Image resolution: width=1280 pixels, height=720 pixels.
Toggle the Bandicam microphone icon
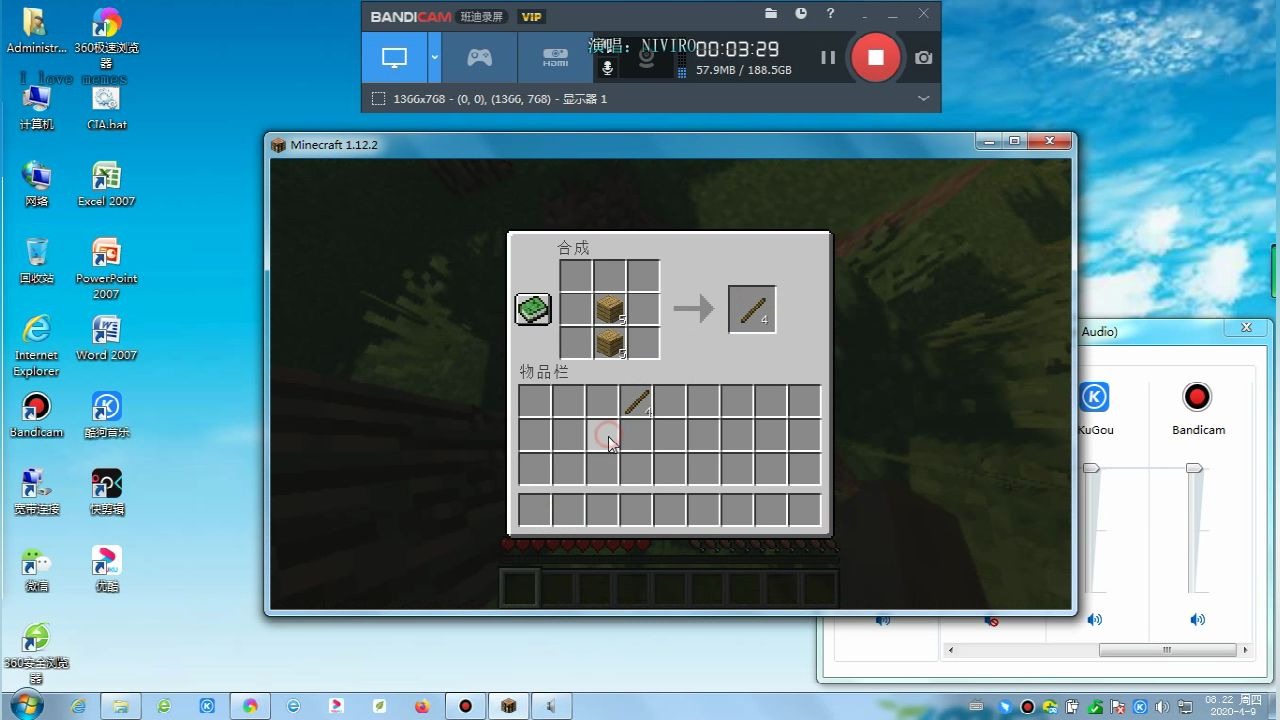pyautogui.click(x=606, y=68)
